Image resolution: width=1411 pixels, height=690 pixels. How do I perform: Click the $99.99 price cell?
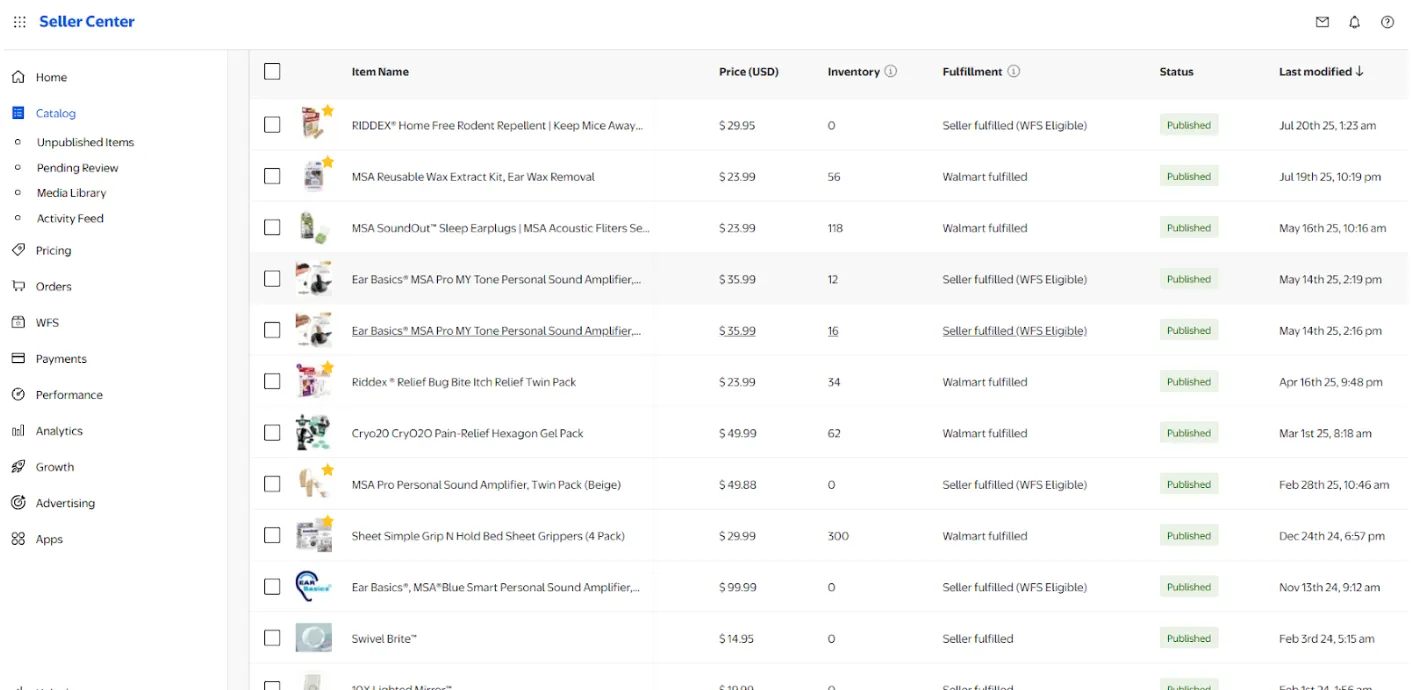click(737, 587)
